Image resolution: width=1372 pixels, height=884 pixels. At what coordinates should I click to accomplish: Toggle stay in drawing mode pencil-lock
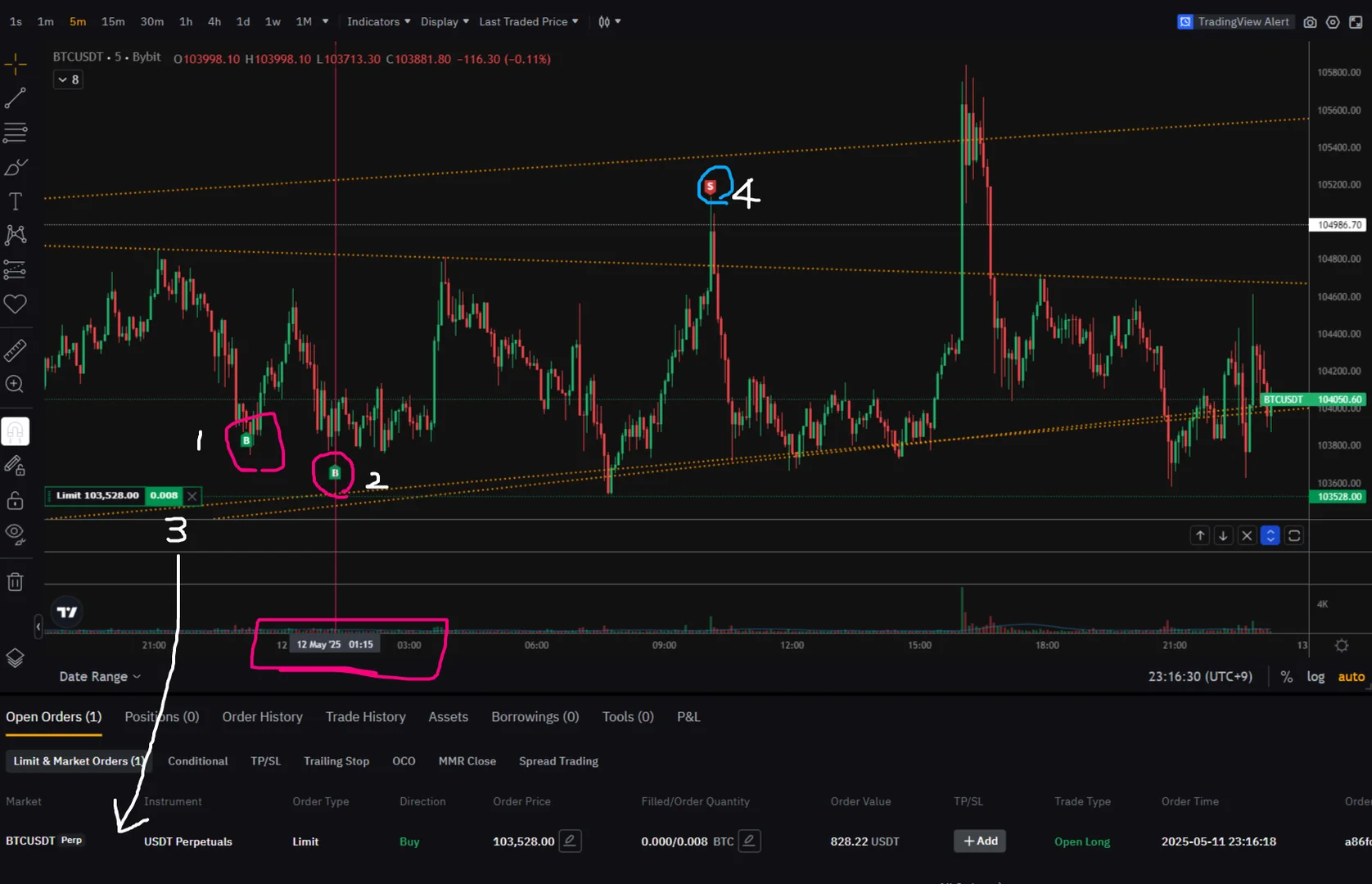click(x=16, y=466)
